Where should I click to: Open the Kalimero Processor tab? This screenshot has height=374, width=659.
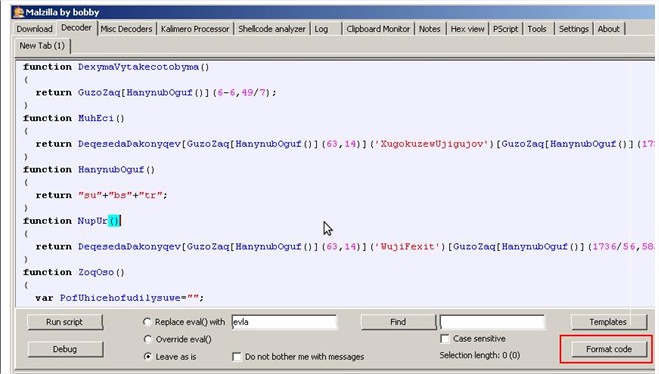(195, 29)
